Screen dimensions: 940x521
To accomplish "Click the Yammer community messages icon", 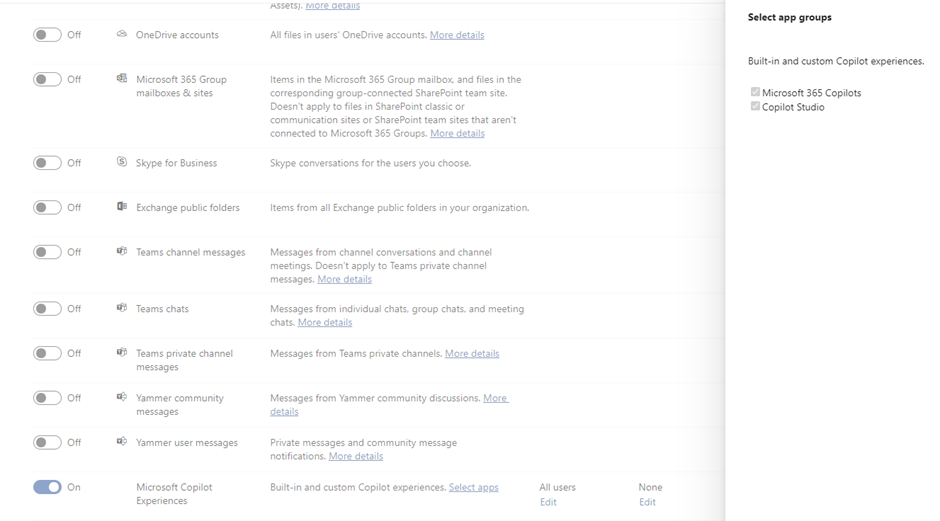I will tap(122, 397).
